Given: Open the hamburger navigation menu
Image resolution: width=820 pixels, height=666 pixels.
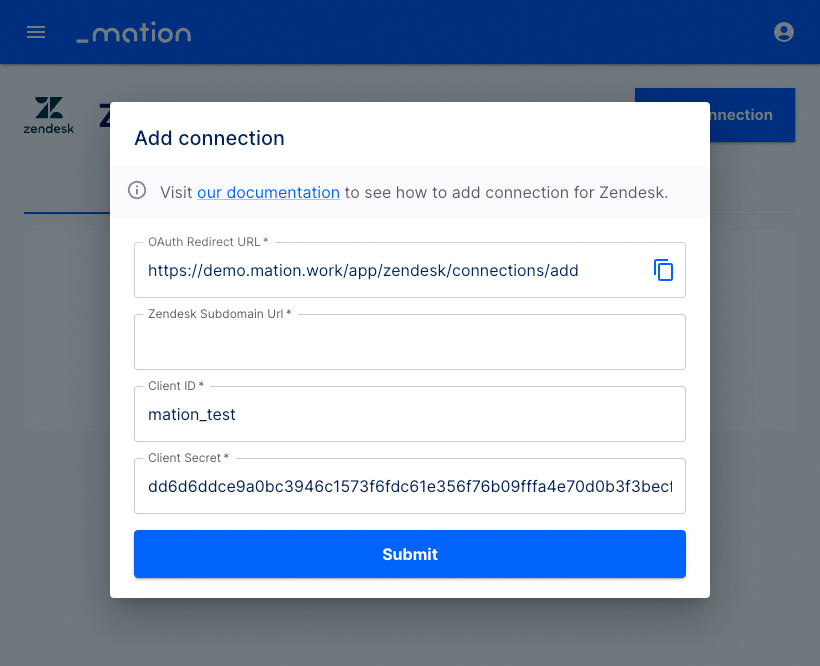Looking at the screenshot, I should (36, 32).
